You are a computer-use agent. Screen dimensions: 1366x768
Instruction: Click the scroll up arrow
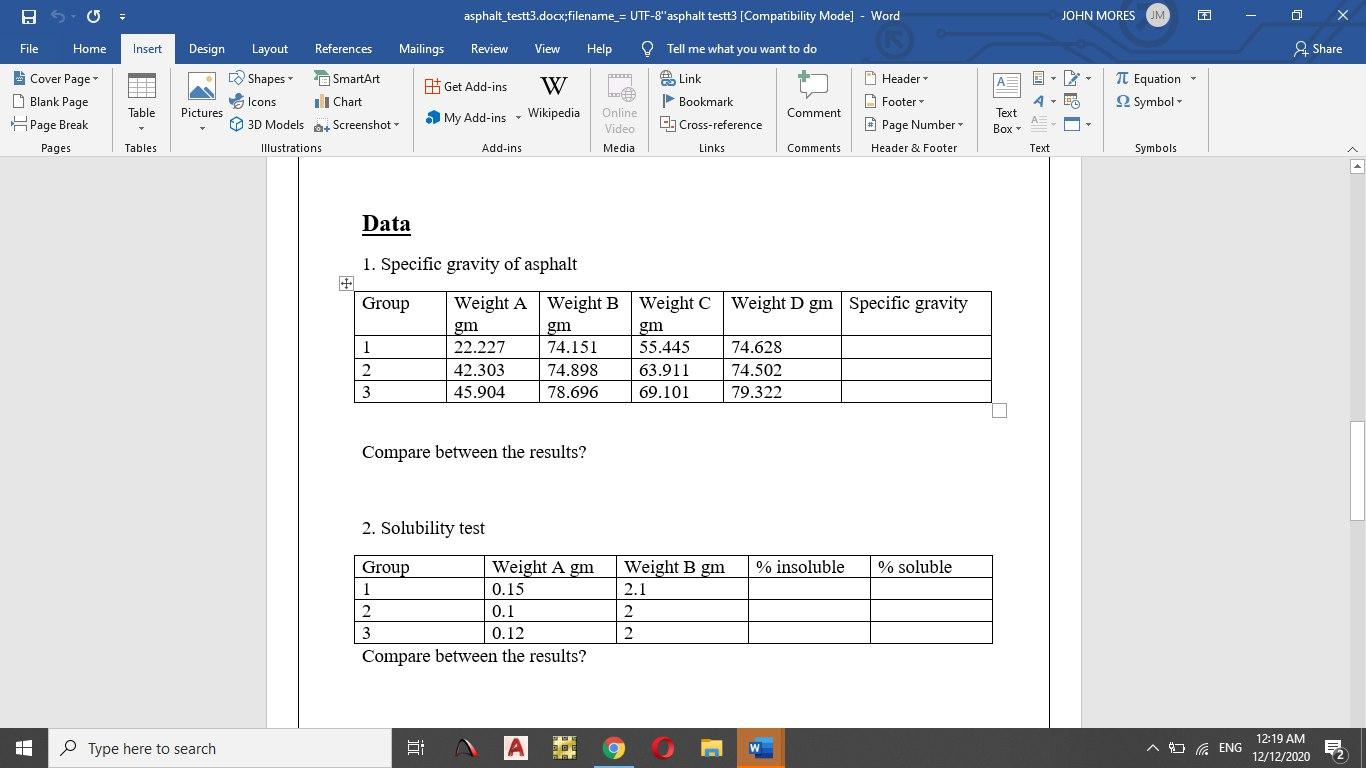click(1357, 166)
